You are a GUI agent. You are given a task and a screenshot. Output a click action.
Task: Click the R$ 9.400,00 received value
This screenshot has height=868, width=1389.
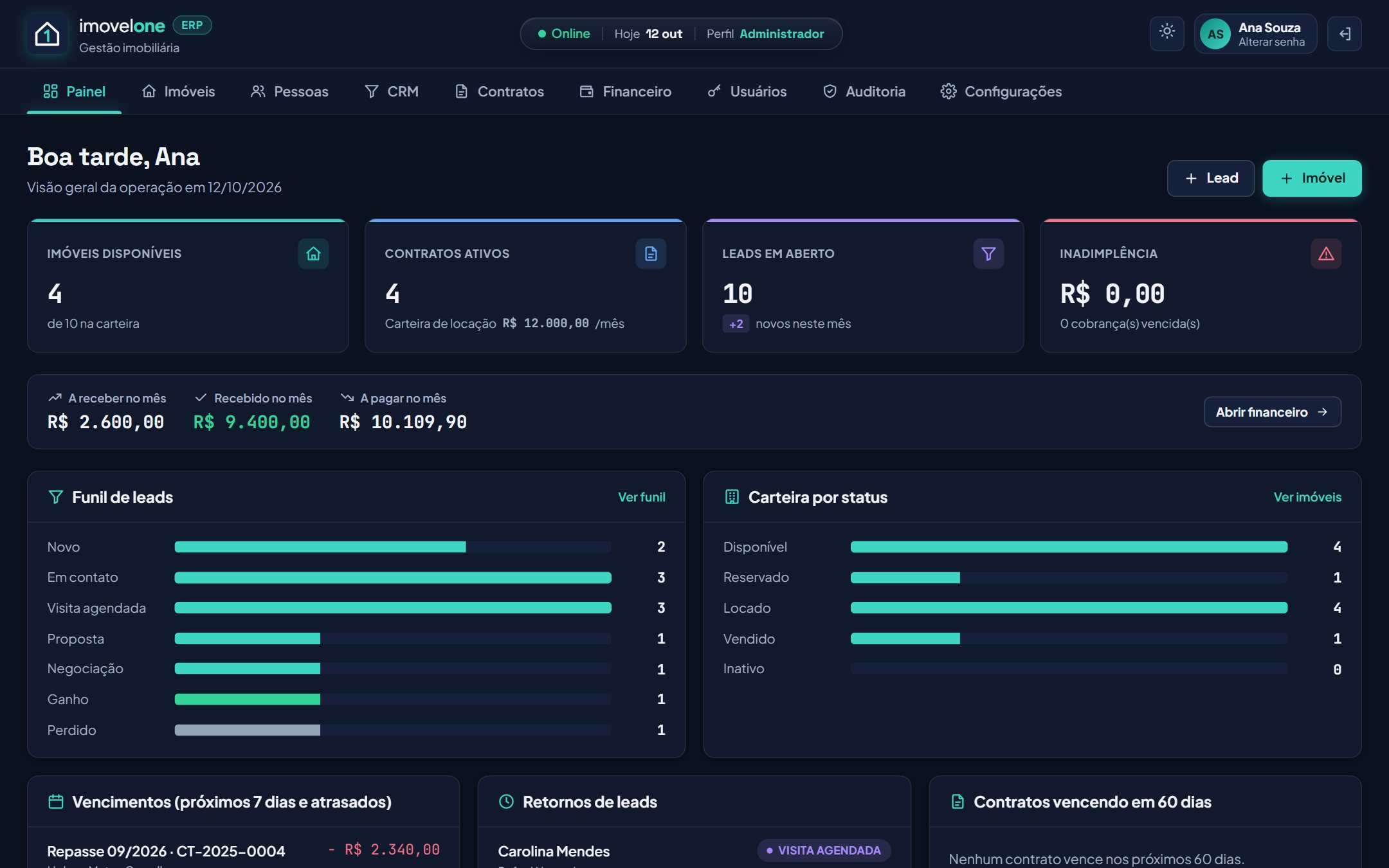[x=251, y=422]
